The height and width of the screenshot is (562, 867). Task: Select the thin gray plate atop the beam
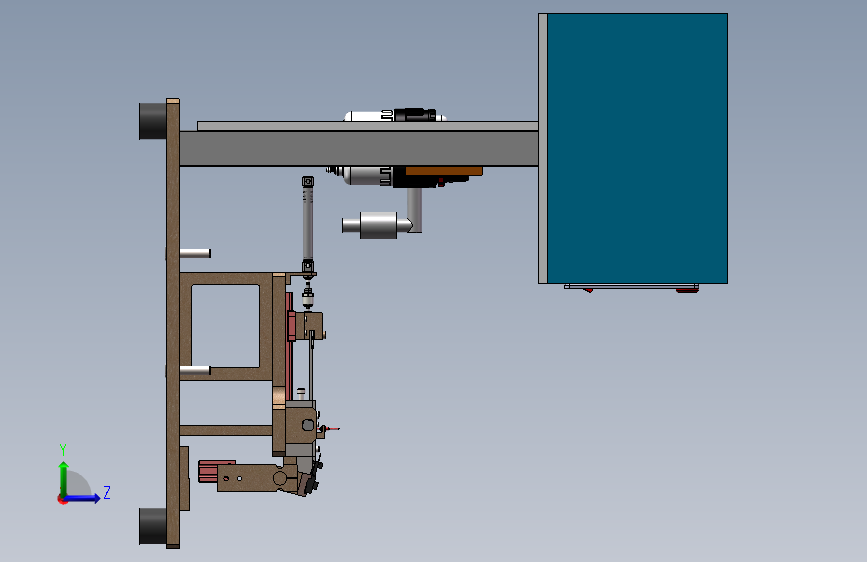(368, 126)
